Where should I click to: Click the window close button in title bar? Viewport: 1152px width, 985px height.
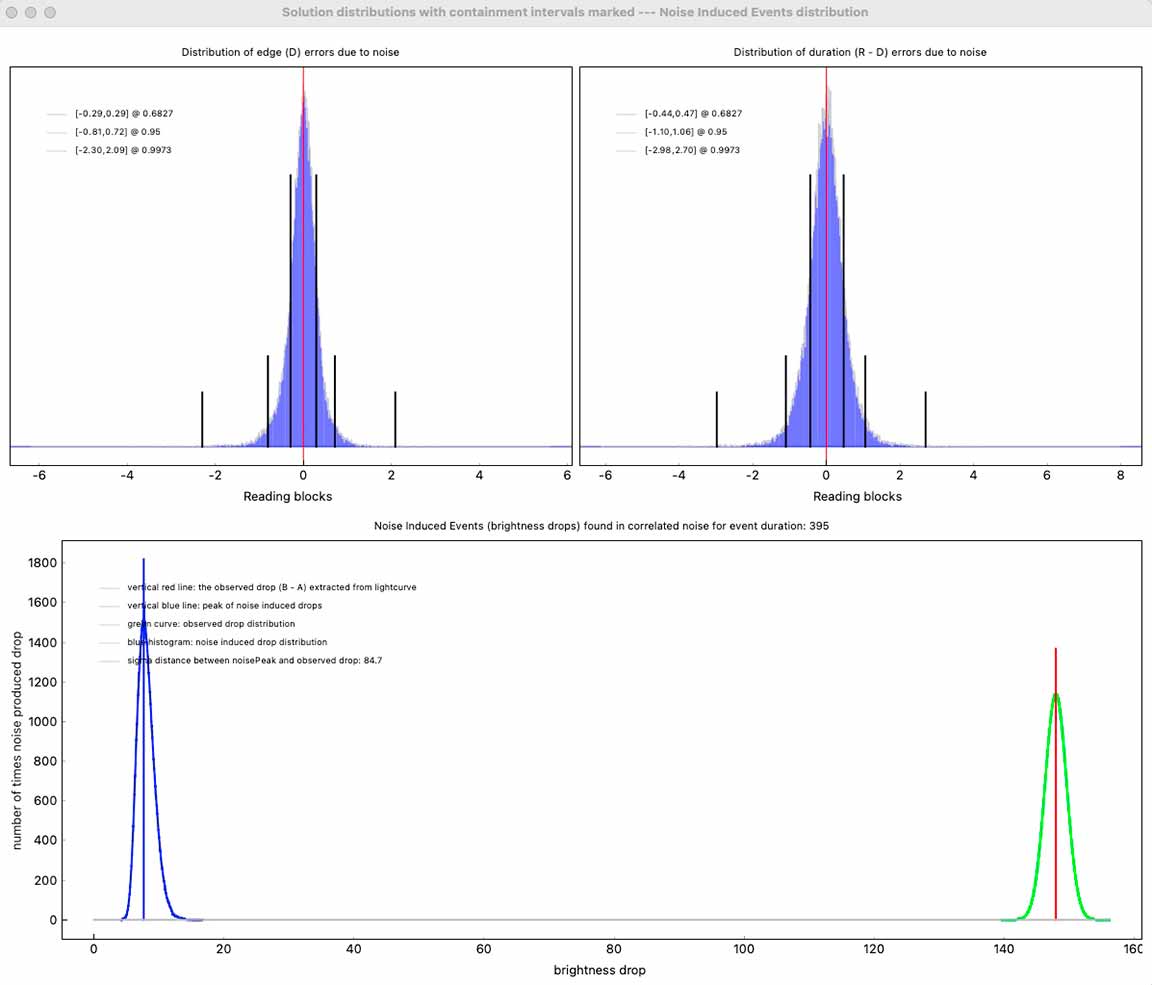(11, 12)
